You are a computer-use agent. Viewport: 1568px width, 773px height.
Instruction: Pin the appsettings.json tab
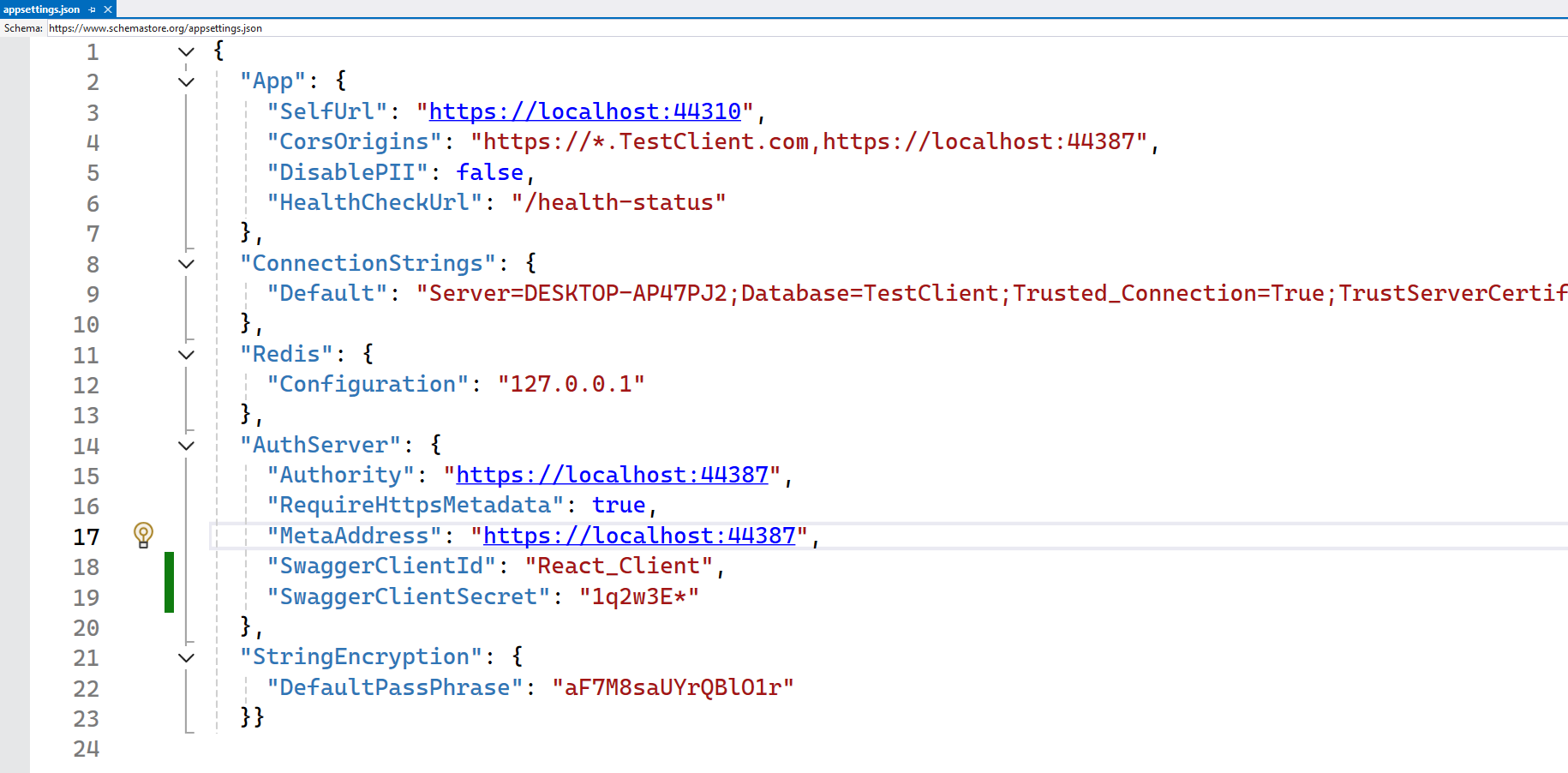[93, 9]
